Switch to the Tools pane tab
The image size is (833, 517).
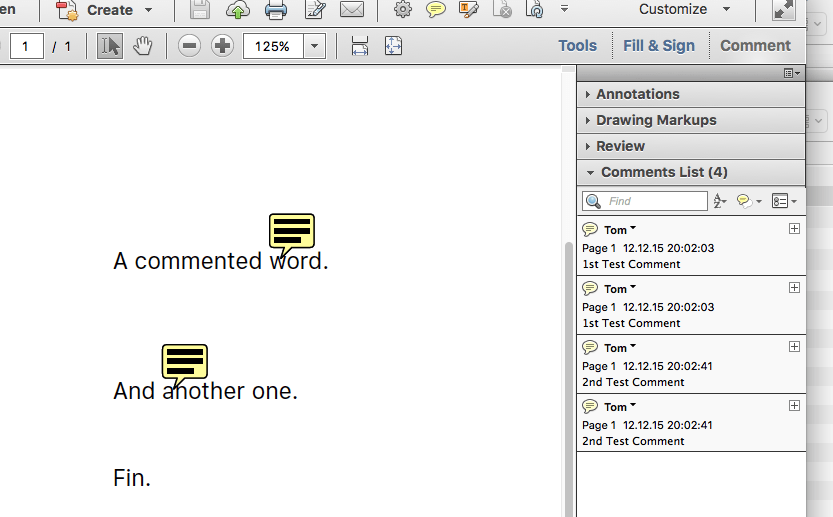point(577,46)
